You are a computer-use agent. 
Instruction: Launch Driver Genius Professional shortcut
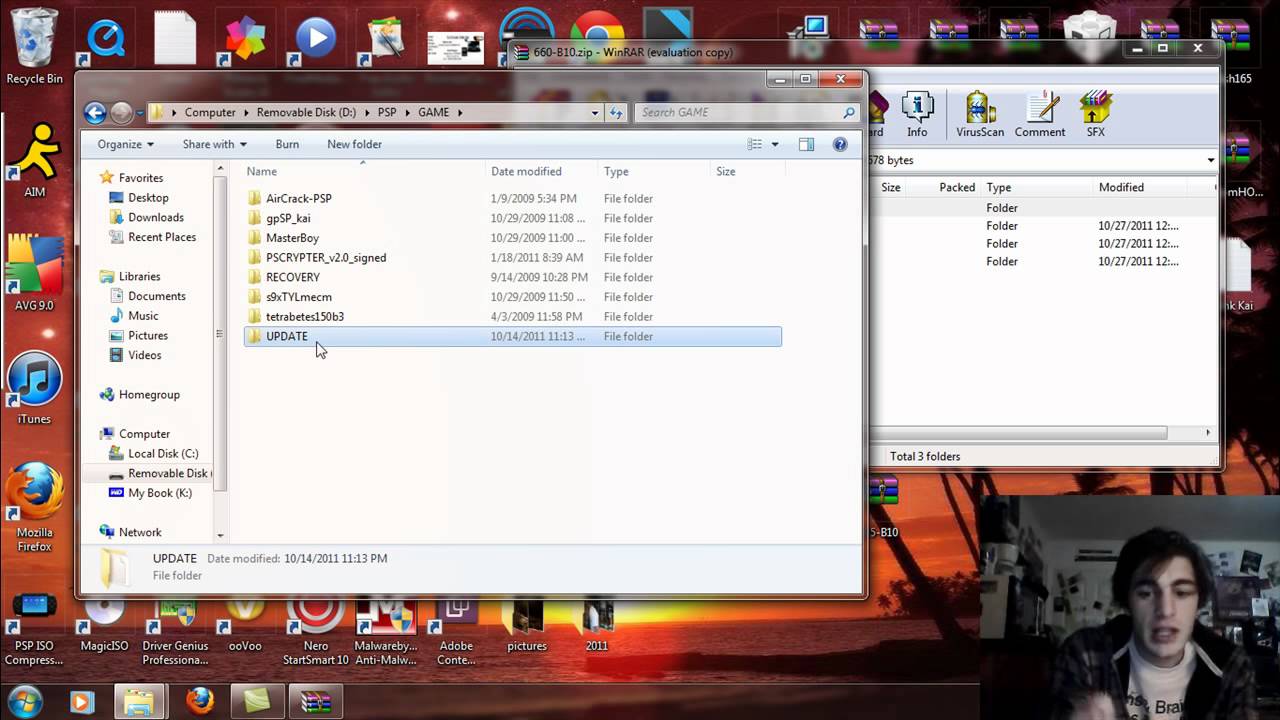coord(175,630)
